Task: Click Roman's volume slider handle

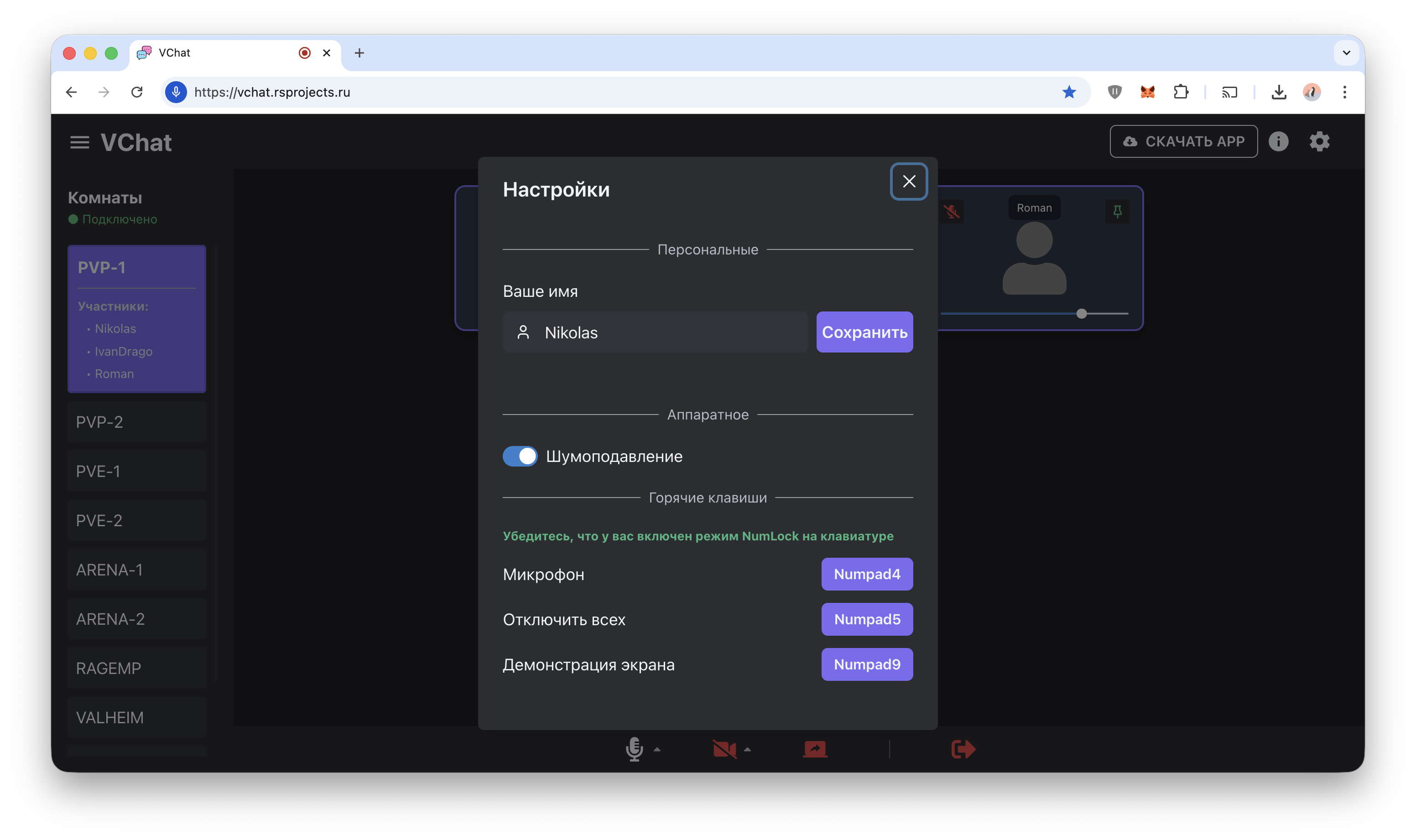Action: point(1082,314)
